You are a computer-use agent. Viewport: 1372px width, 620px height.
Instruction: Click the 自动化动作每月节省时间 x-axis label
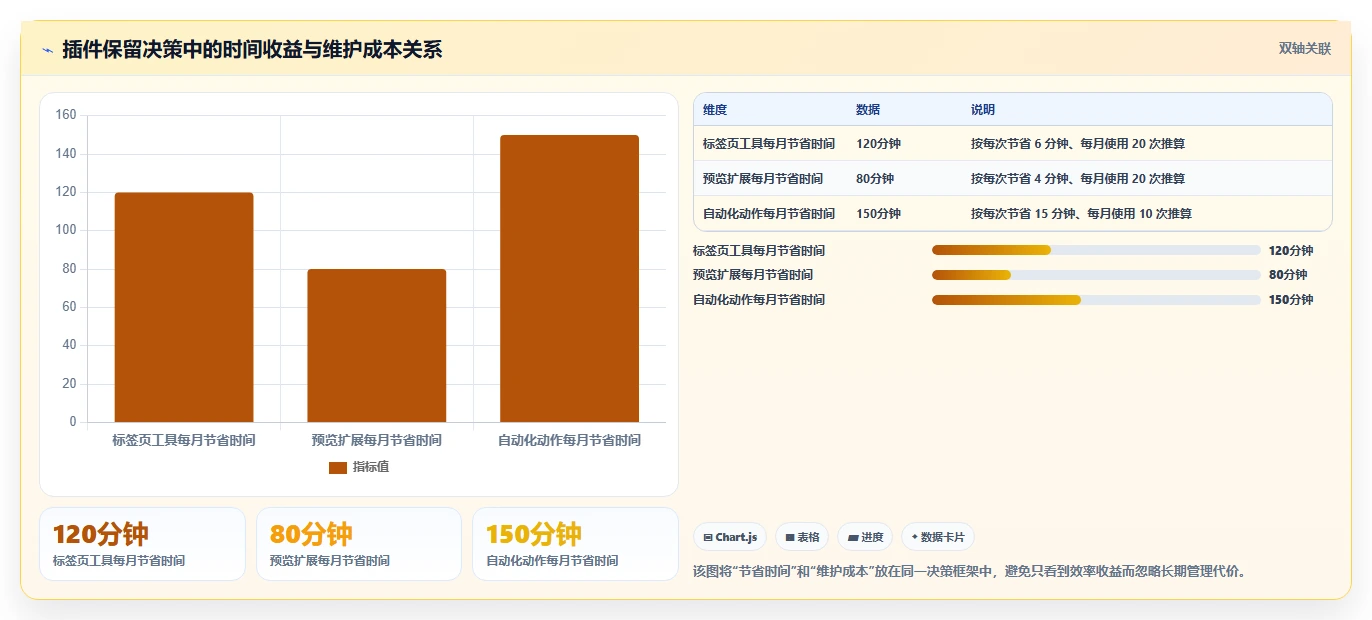pyautogui.click(x=570, y=440)
